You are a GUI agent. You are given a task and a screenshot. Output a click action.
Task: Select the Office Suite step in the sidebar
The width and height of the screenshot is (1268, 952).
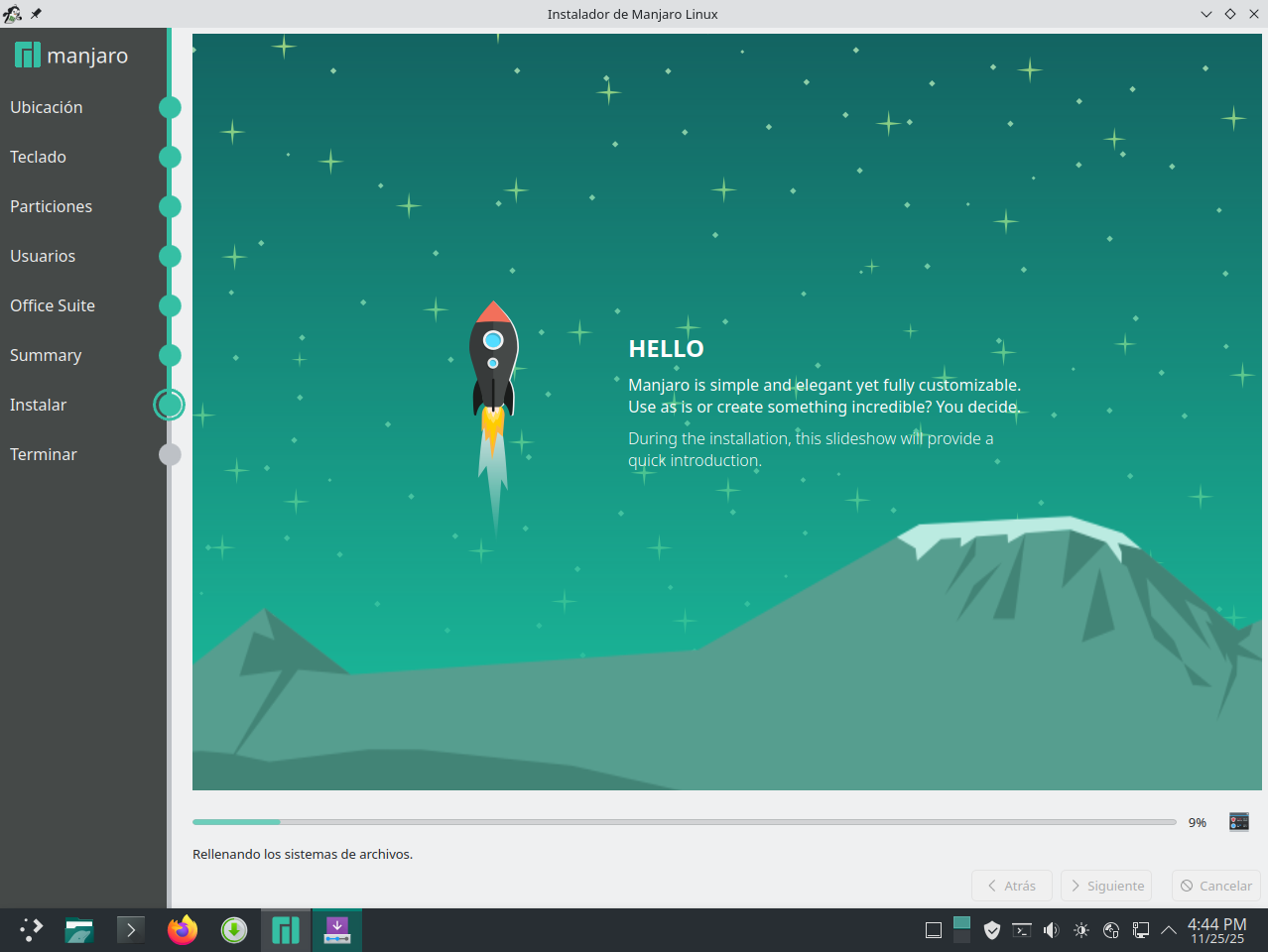coord(53,305)
